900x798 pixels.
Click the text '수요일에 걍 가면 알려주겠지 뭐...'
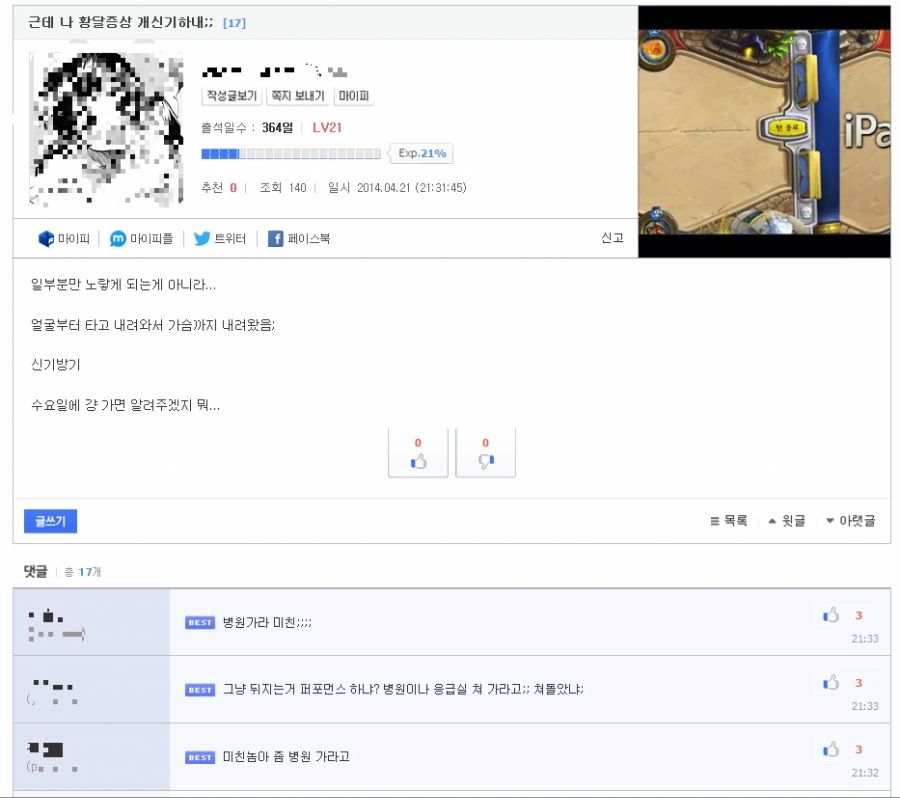click(125, 405)
